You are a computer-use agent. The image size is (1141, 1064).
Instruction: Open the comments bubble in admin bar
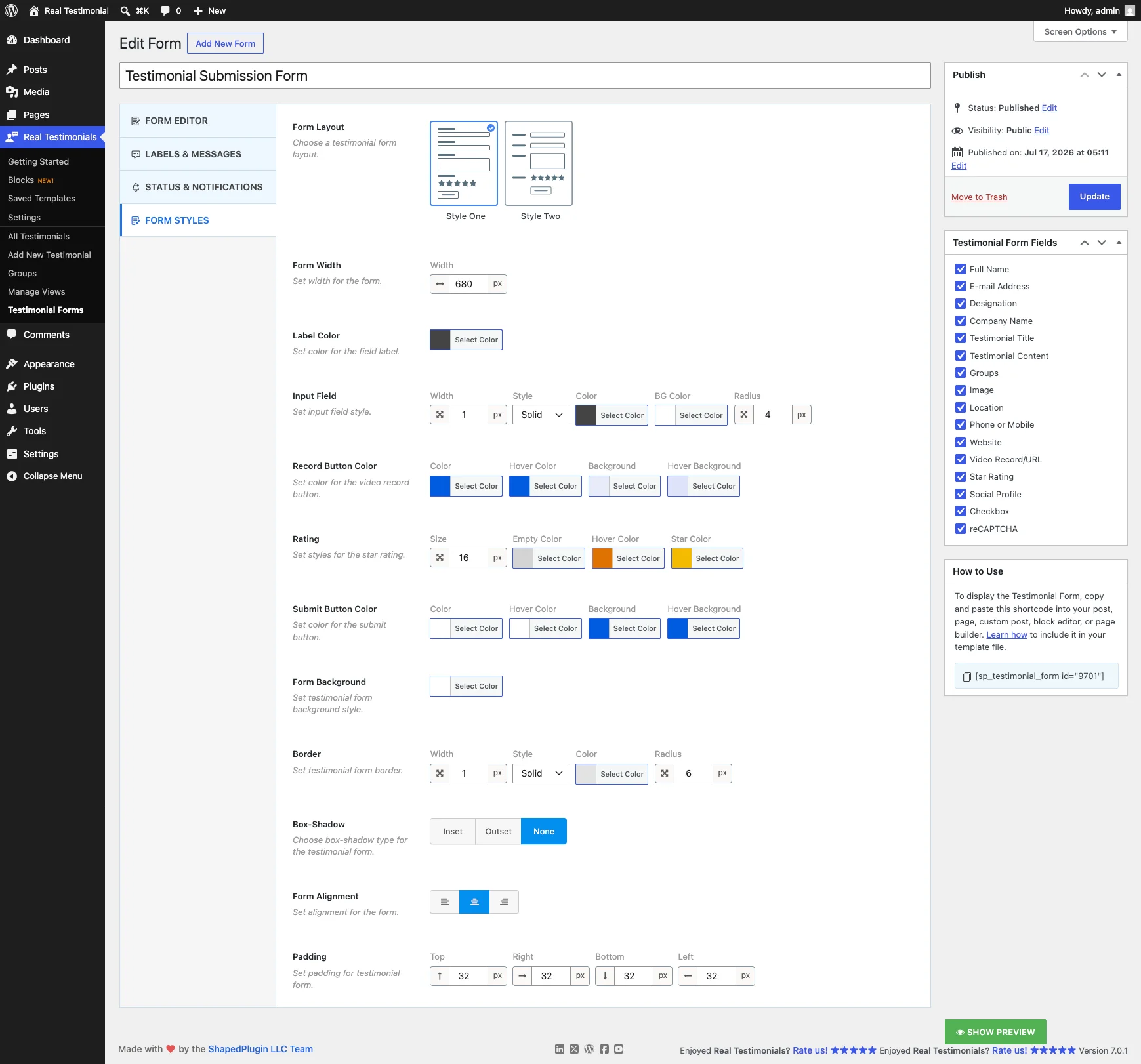click(165, 10)
